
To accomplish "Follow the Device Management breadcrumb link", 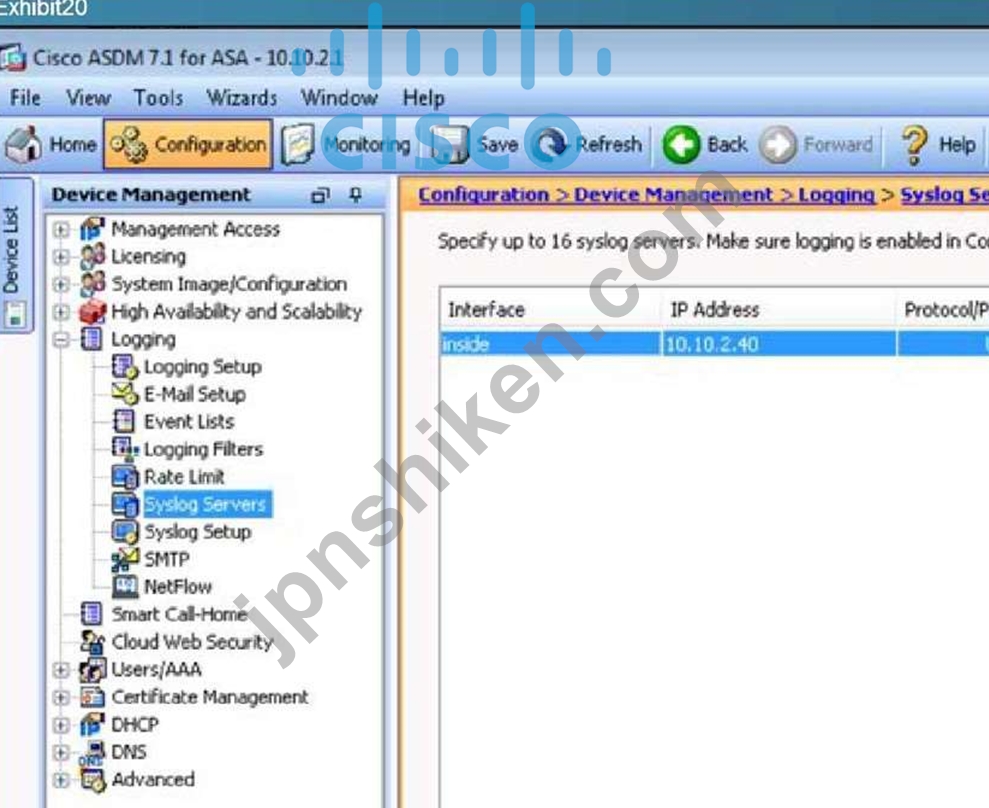I will point(673,195).
